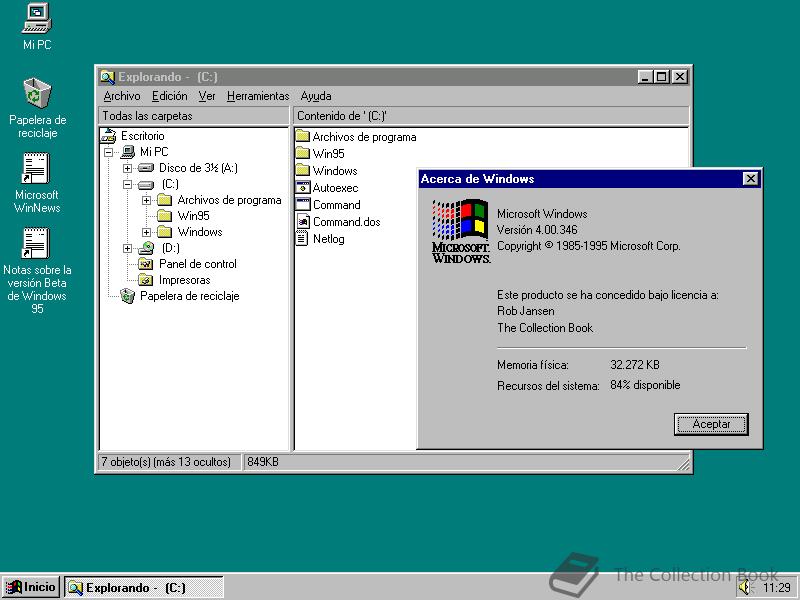Click the 849KB status bar entry

(263, 462)
